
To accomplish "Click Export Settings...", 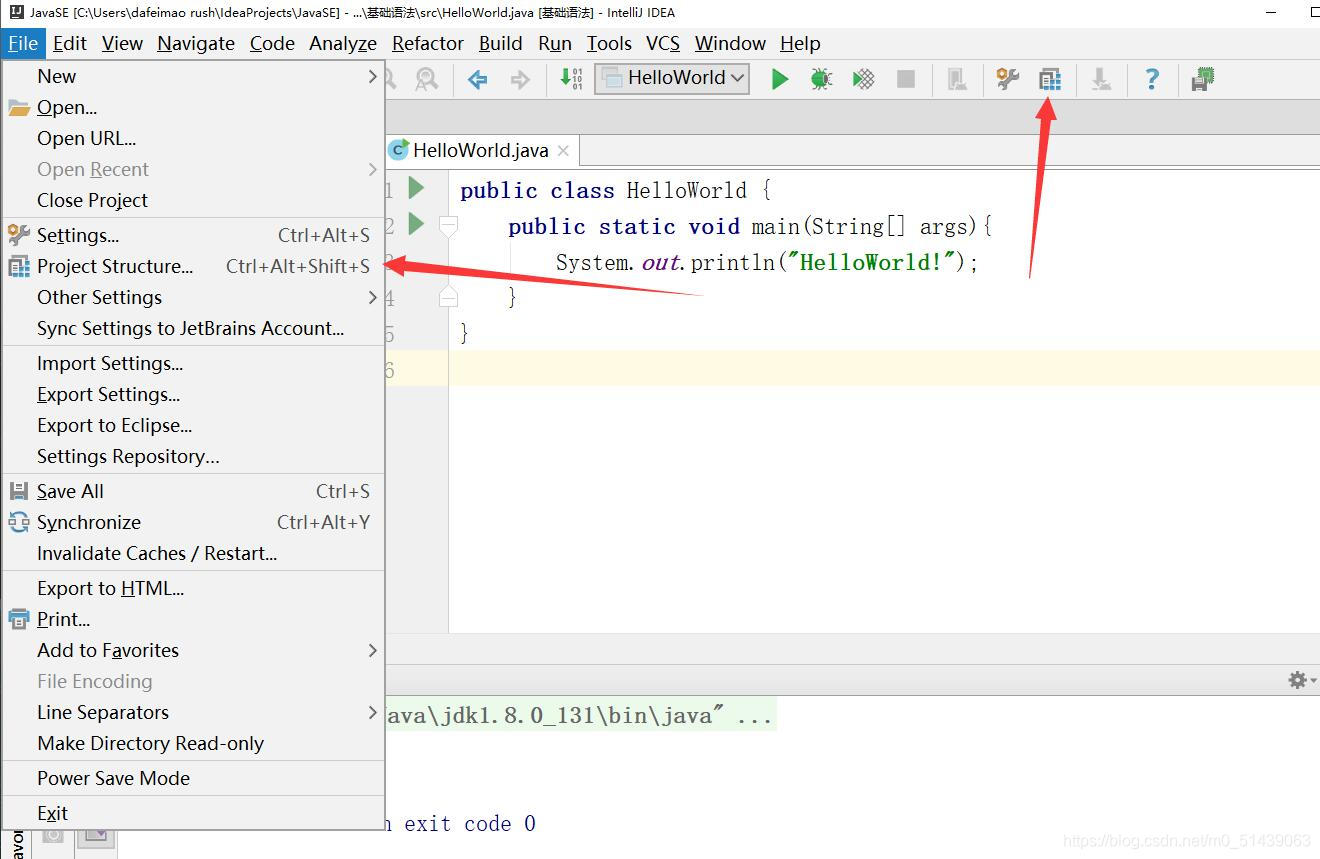I will coord(194,394).
